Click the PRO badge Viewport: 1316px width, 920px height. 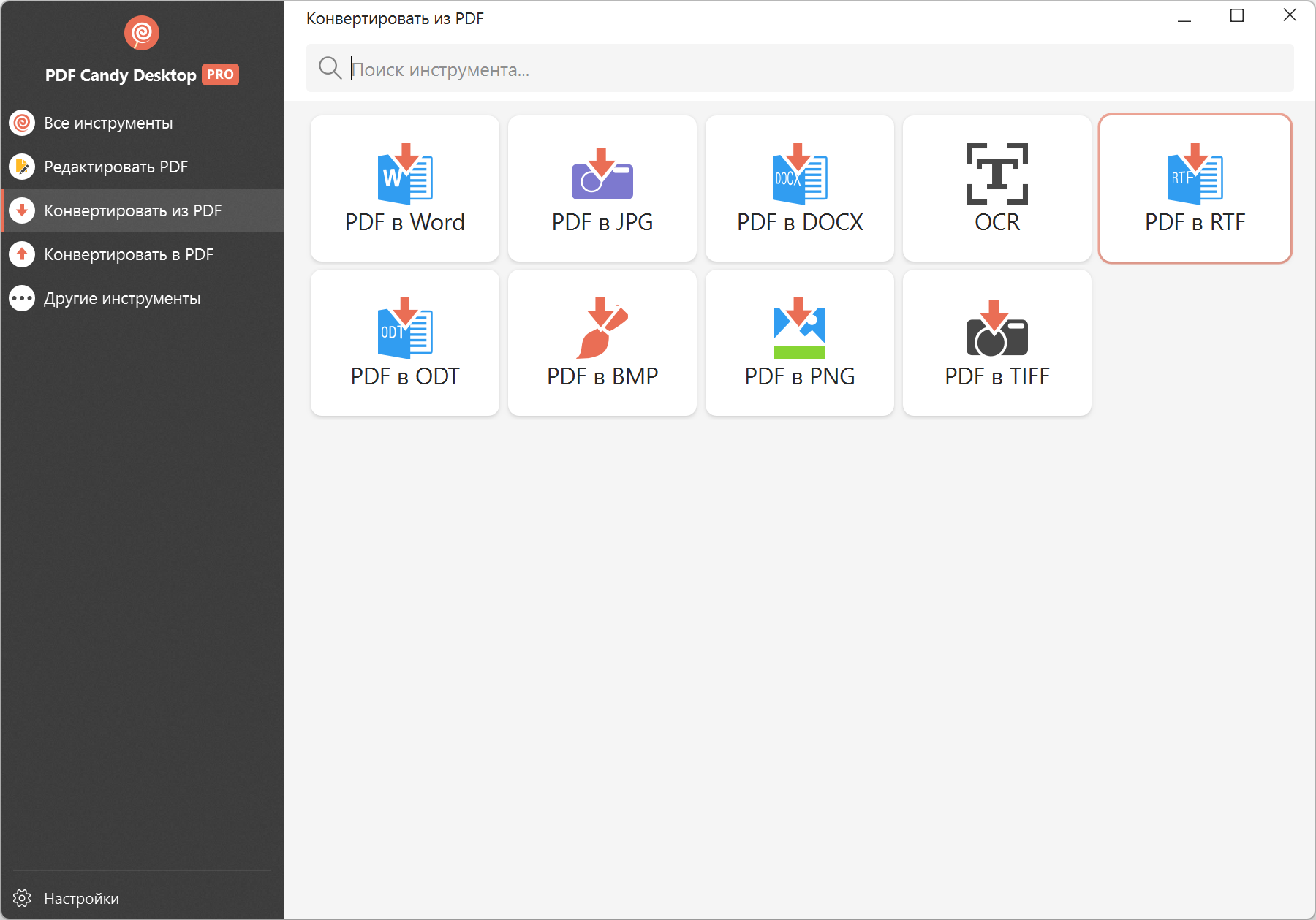point(220,75)
